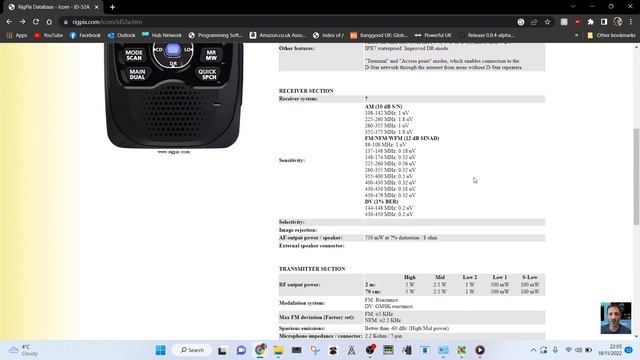Viewport: 640px width, 360px height.
Task: Open the Windows Start menu
Action: click(161, 350)
